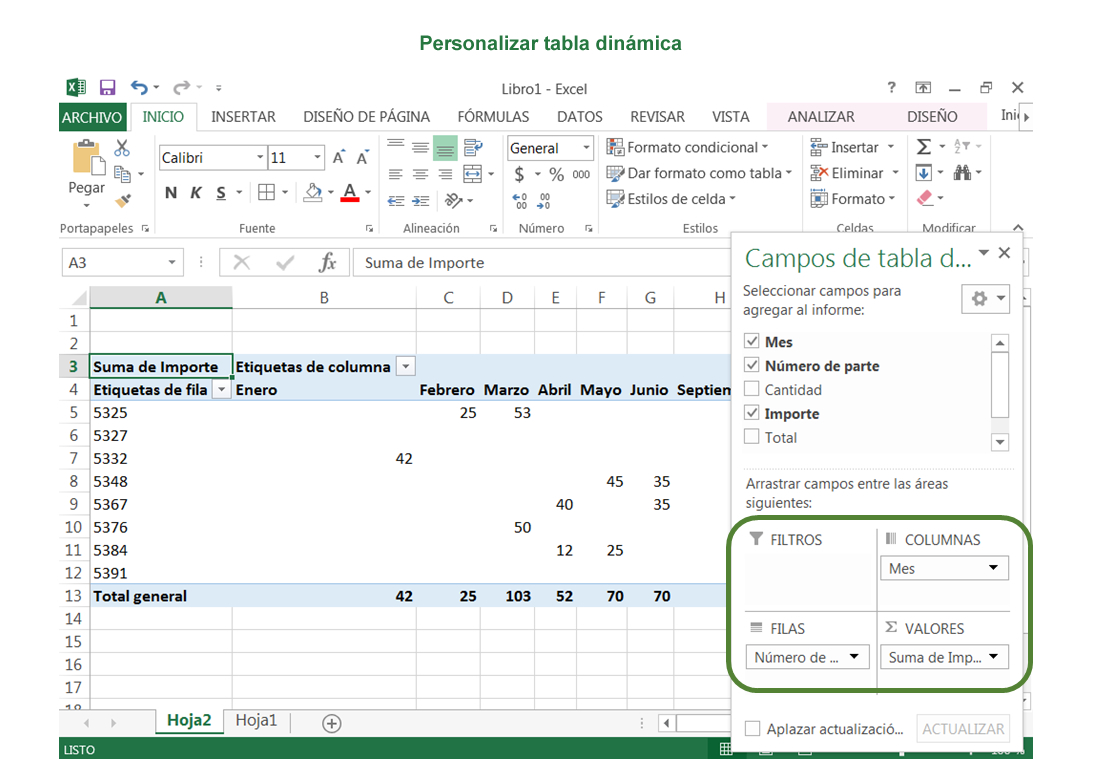
Task: Open the Calibri font name dropdown
Action: tap(260, 157)
